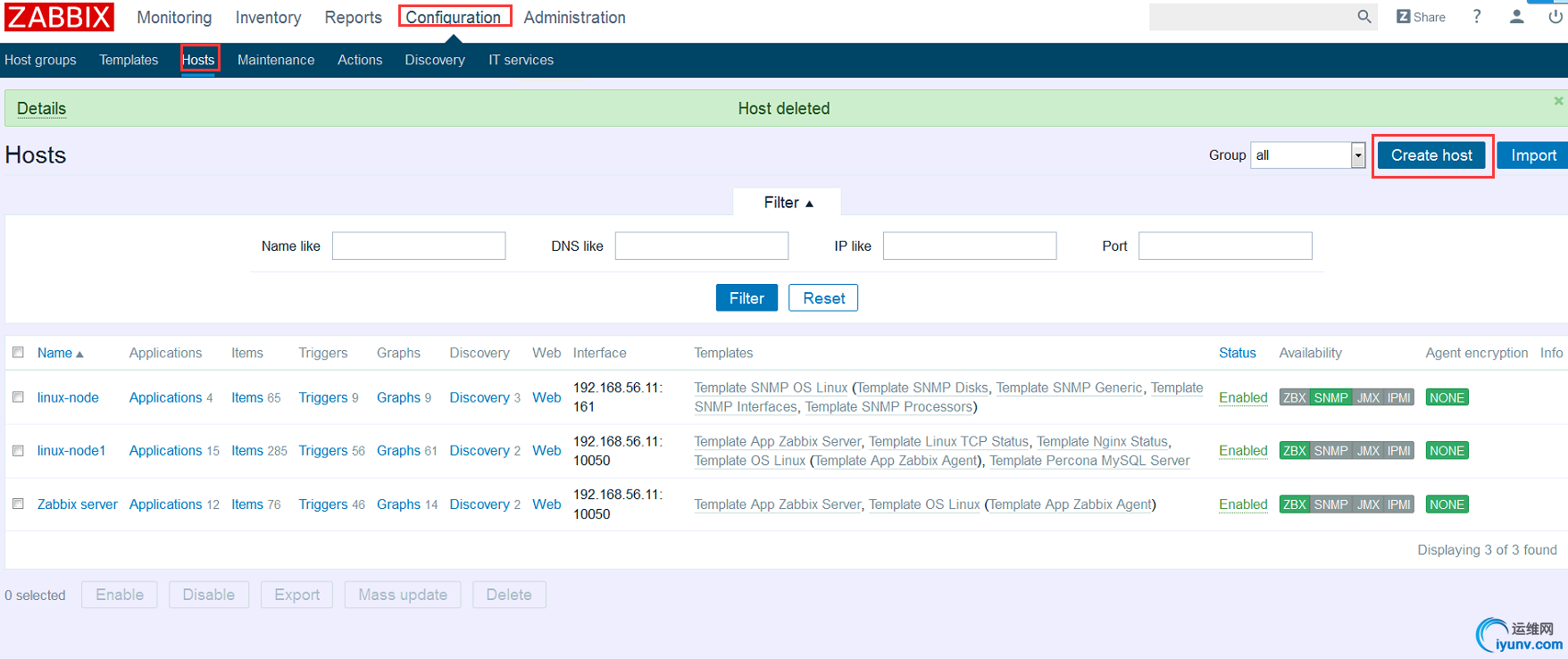Toggle Enabled status for linux-node
This screenshot has height=659, width=1568.
coord(1243,397)
